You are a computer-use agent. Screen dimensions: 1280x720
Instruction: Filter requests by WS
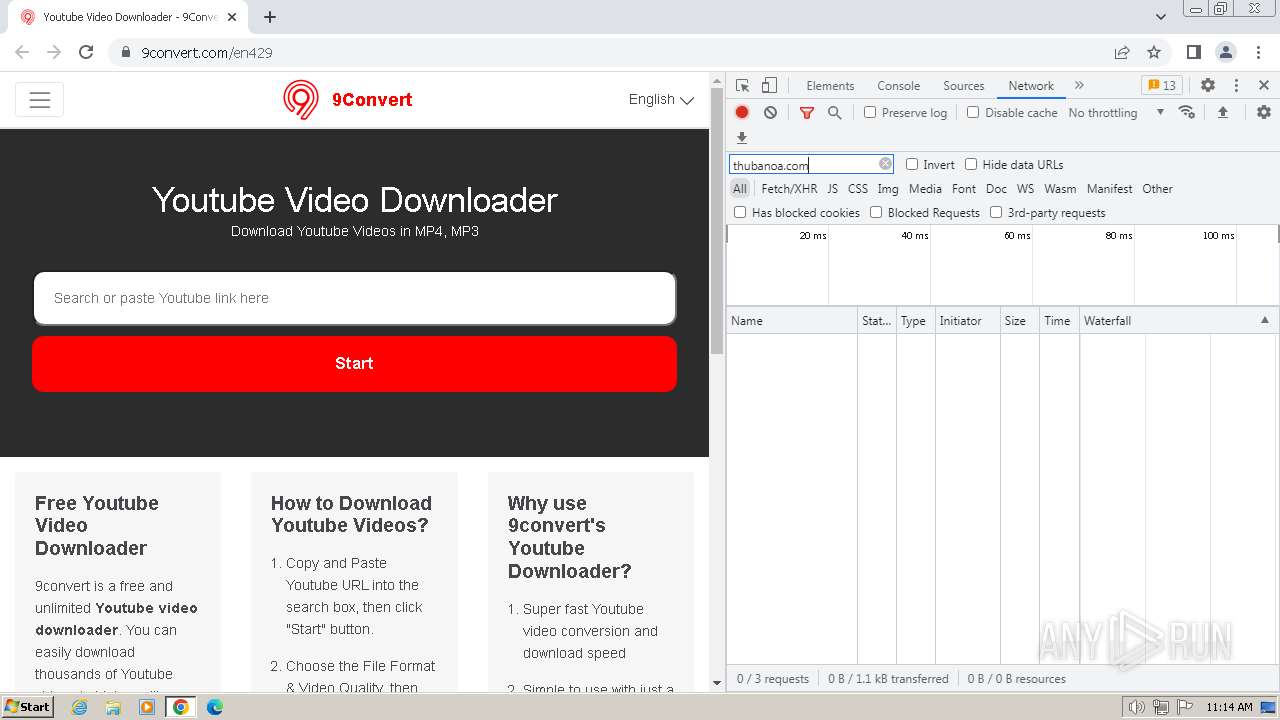click(1025, 189)
